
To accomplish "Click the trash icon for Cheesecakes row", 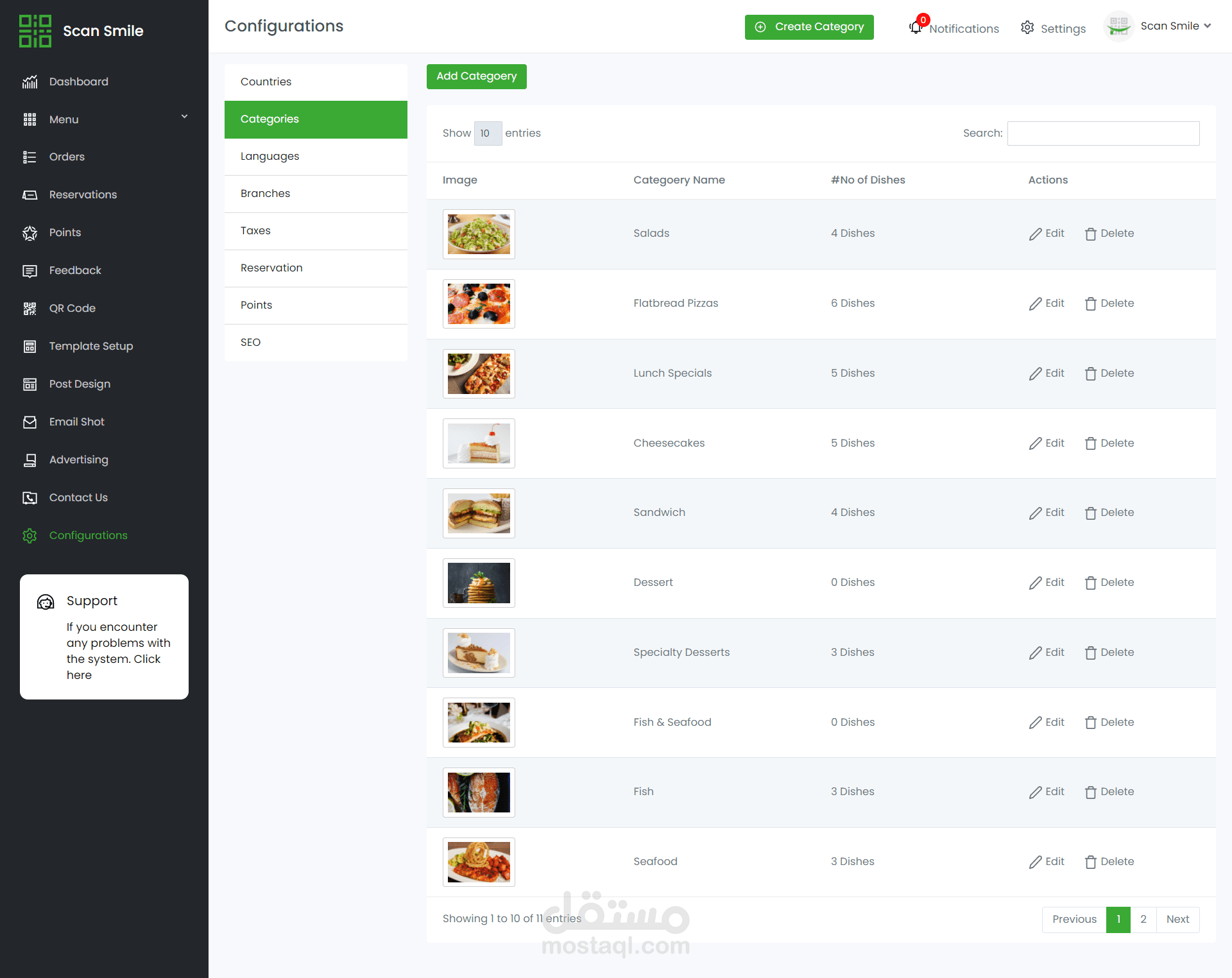I will 1090,443.
